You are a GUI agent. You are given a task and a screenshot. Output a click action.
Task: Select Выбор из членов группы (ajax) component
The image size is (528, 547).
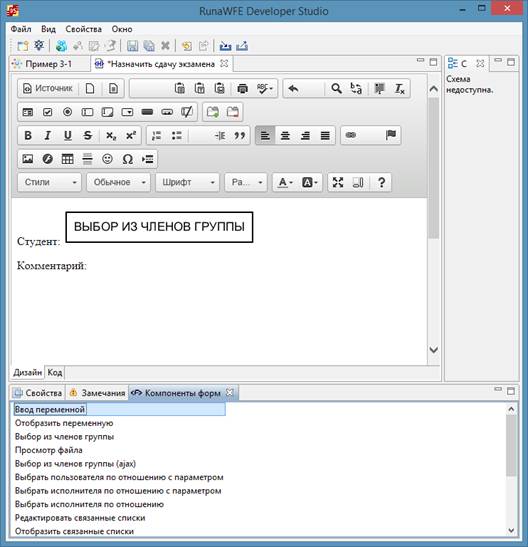[75, 464]
